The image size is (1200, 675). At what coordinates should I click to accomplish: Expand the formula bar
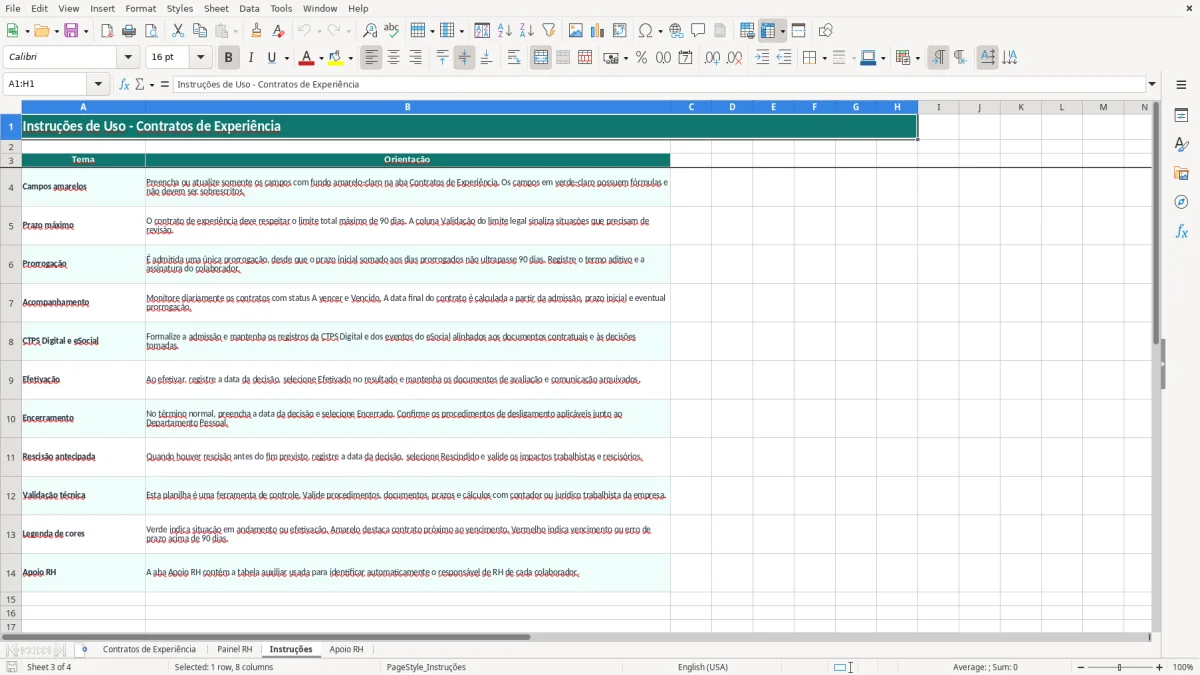tap(1152, 84)
